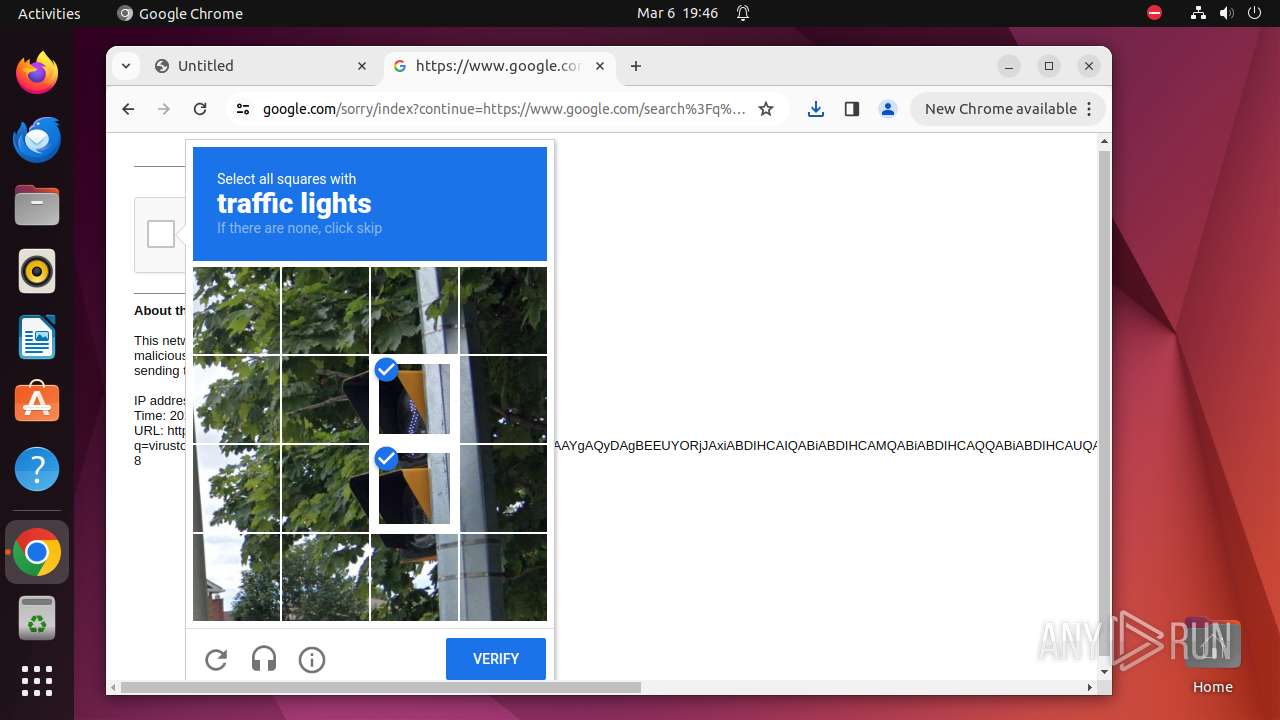Click the horizontal page scrollbar
Viewport: 1280px width, 720px height.
tap(381, 687)
